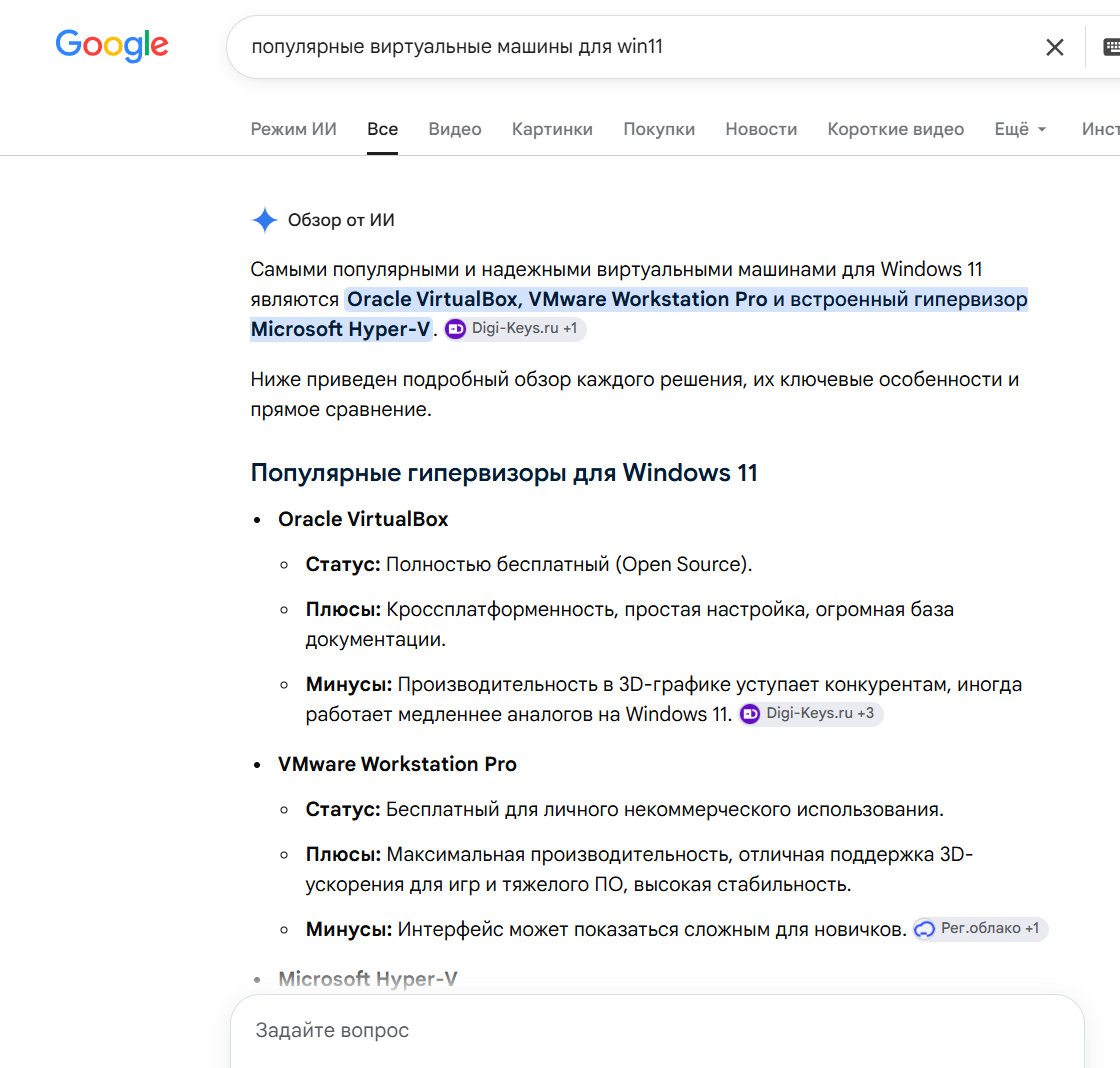Open the Новости tab
The height and width of the screenshot is (1068, 1120).
point(761,129)
